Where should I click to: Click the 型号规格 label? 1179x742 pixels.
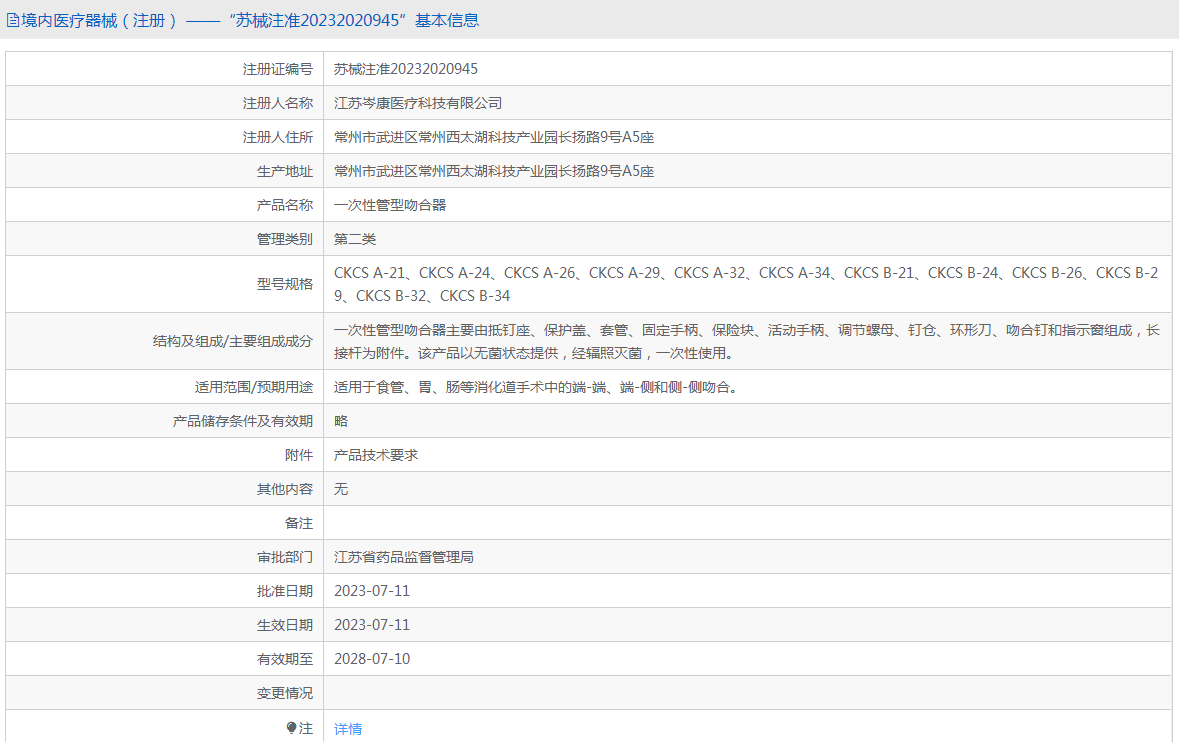tap(284, 284)
